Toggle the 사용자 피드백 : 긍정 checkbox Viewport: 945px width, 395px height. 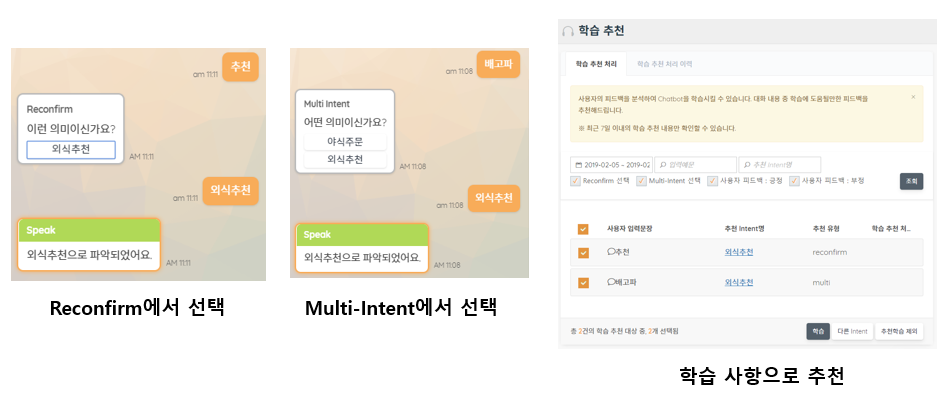712,180
